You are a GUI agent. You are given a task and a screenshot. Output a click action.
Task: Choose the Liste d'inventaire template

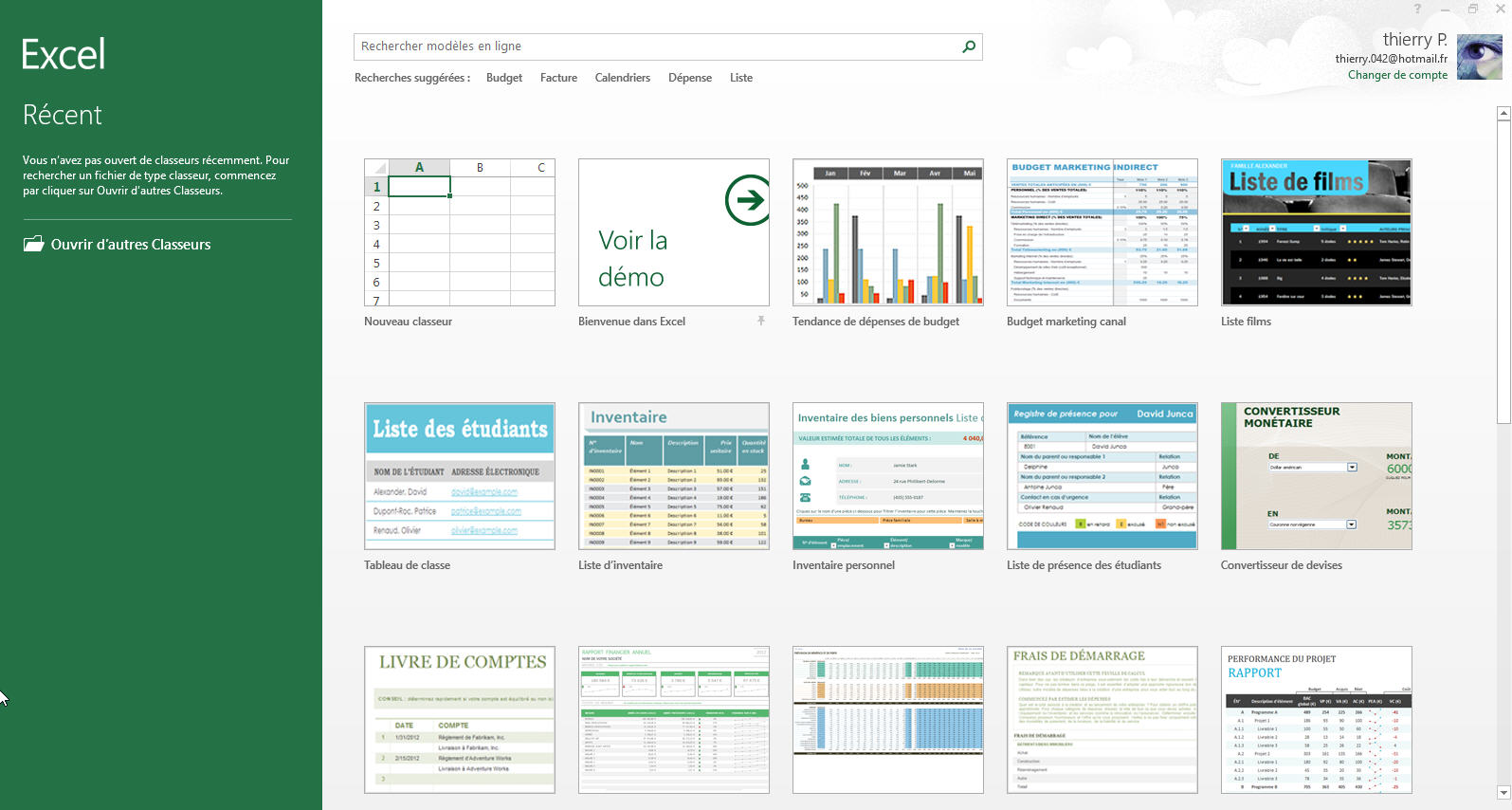coord(674,476)
